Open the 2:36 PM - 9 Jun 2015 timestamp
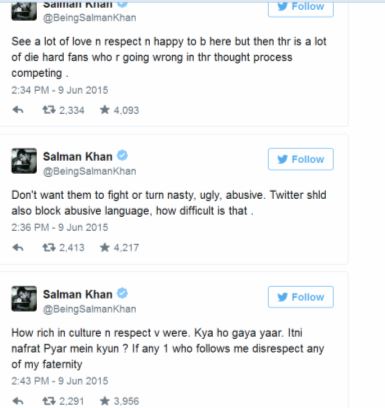The width and height of the screenshot is (385, 408). (60, 227)
